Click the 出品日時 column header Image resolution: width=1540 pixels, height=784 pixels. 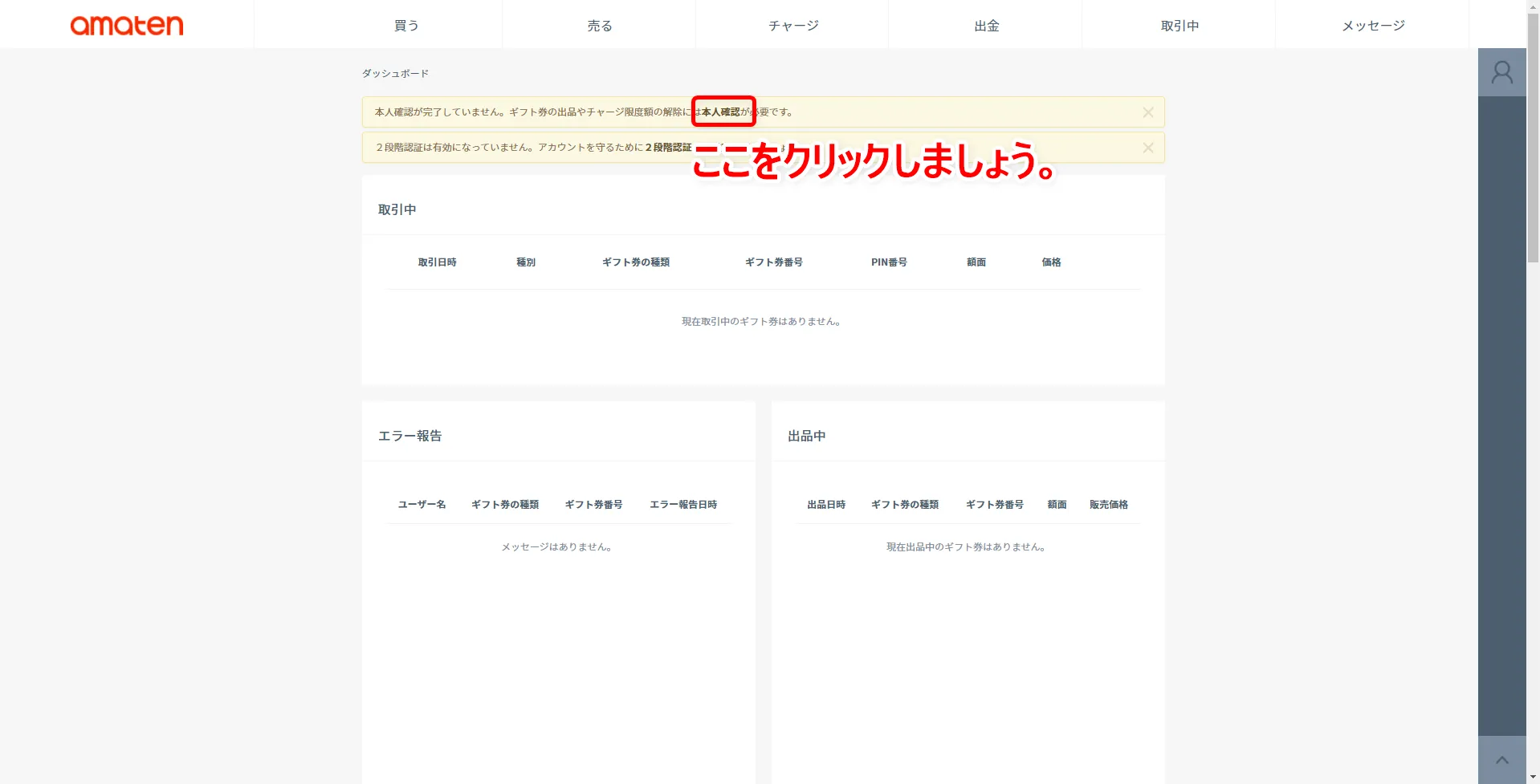826,505
